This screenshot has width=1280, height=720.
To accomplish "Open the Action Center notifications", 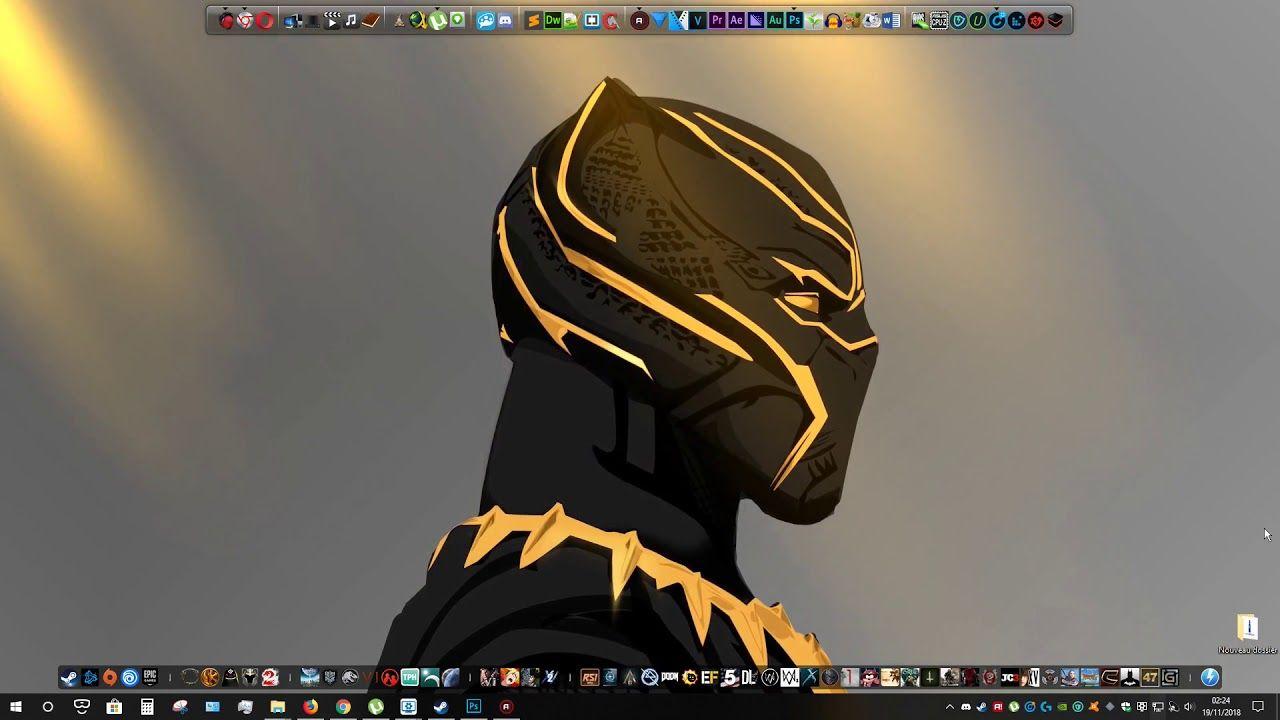I will click(1258, 707).
